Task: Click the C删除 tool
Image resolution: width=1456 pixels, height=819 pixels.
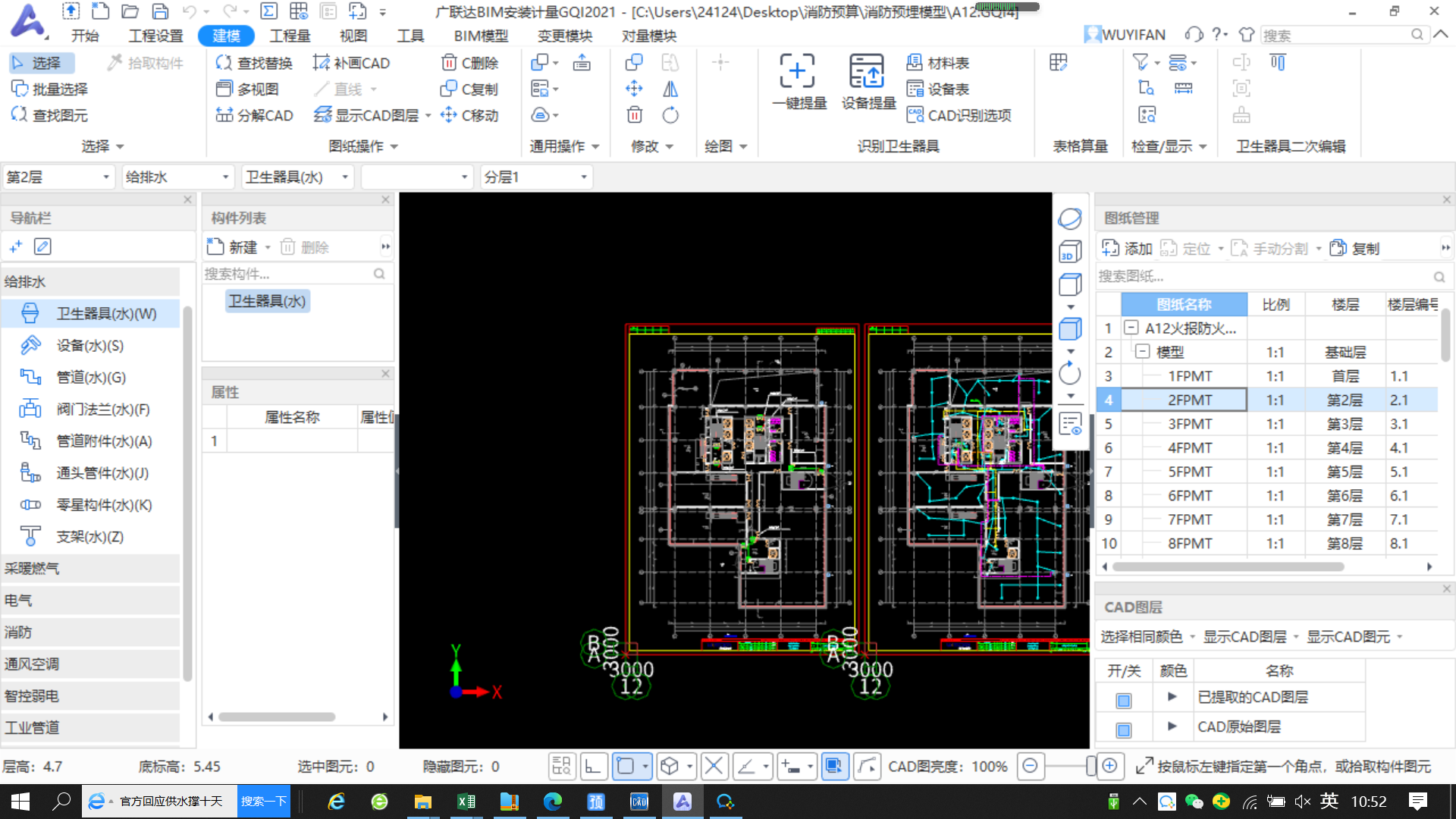Action: pos(469,63)
